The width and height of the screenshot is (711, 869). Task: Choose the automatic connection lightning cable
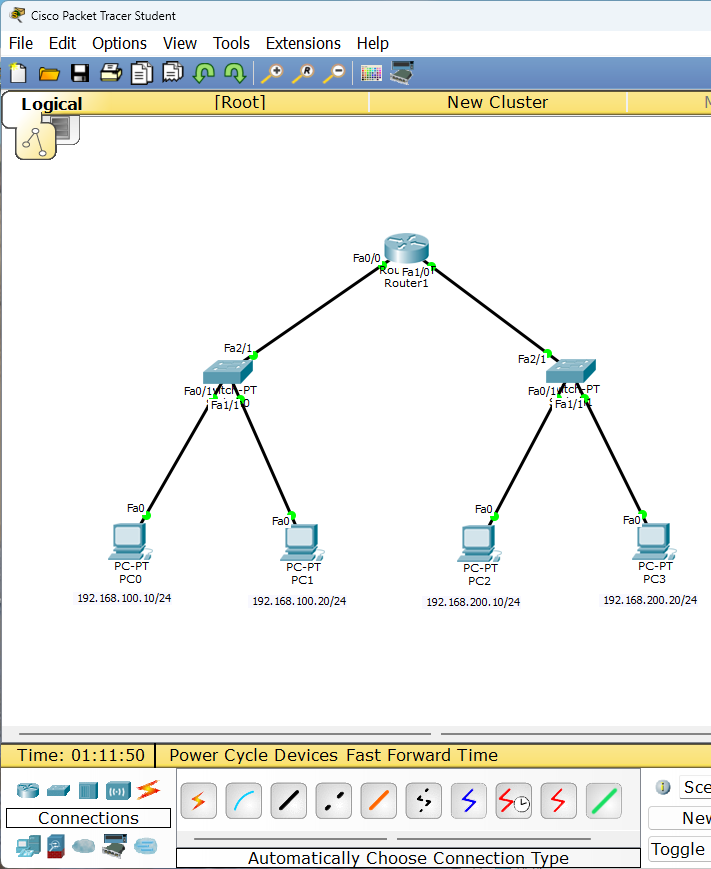tap(198, 801)
